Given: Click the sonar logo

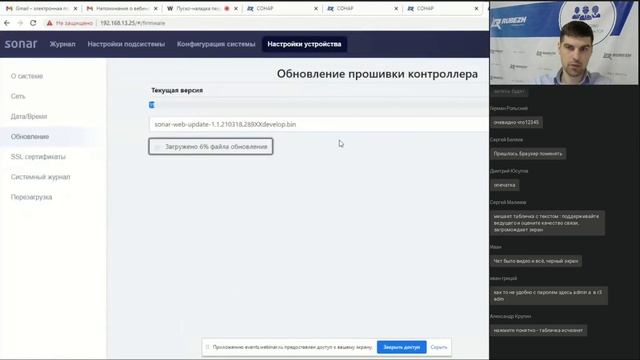Looking at the screenshot, I should coord(21,44).
